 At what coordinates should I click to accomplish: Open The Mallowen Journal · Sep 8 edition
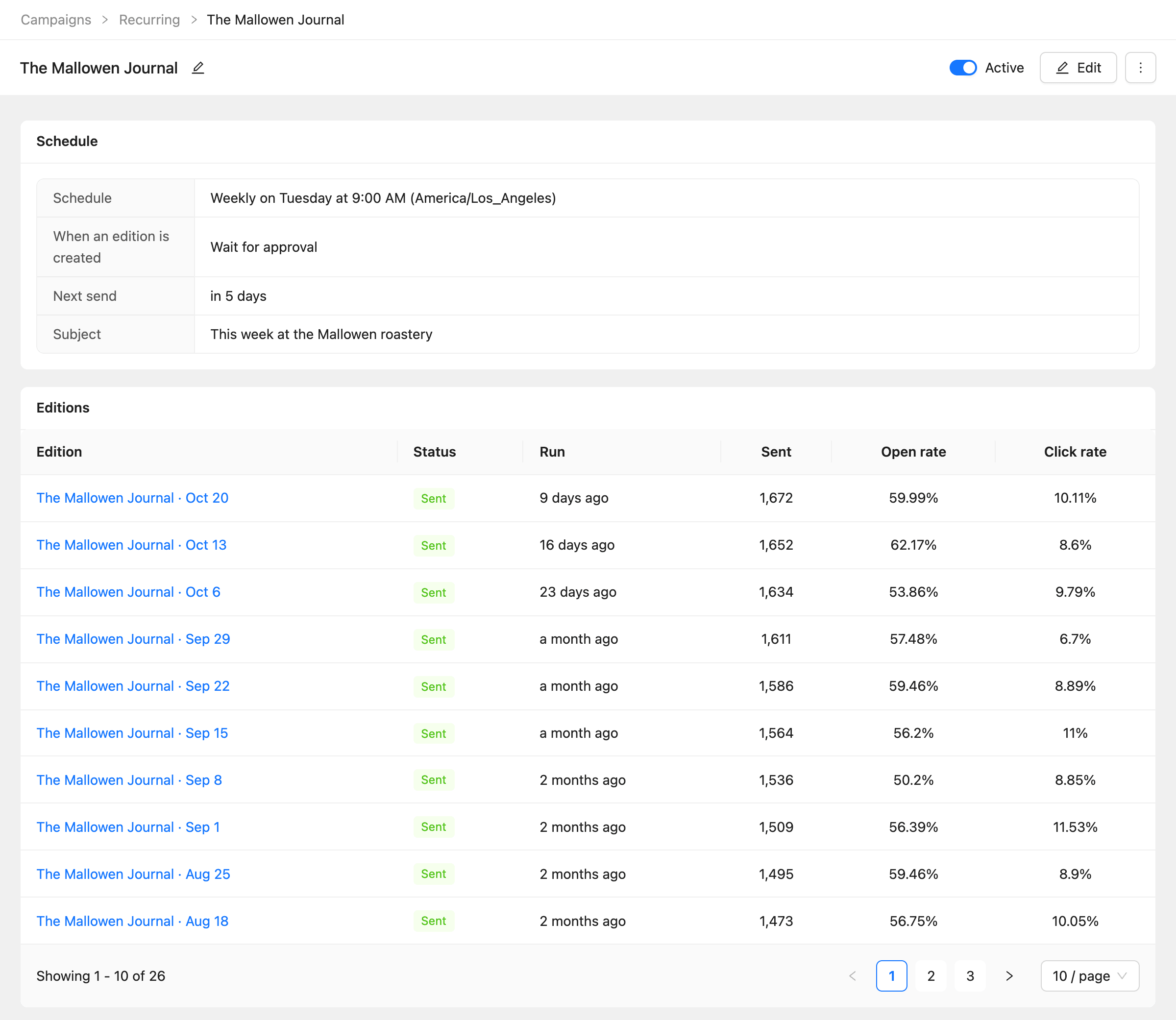(129, 780)
